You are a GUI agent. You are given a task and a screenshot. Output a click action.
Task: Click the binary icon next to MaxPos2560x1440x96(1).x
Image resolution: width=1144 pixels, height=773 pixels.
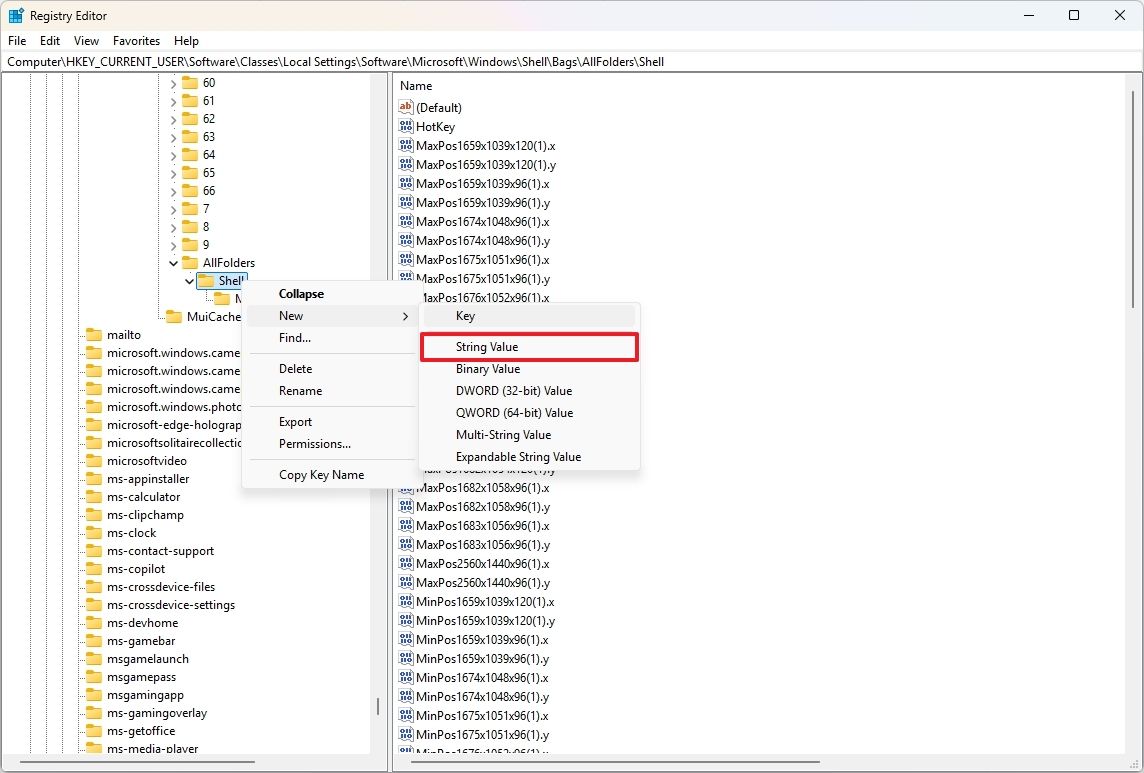tap(406, 563)
